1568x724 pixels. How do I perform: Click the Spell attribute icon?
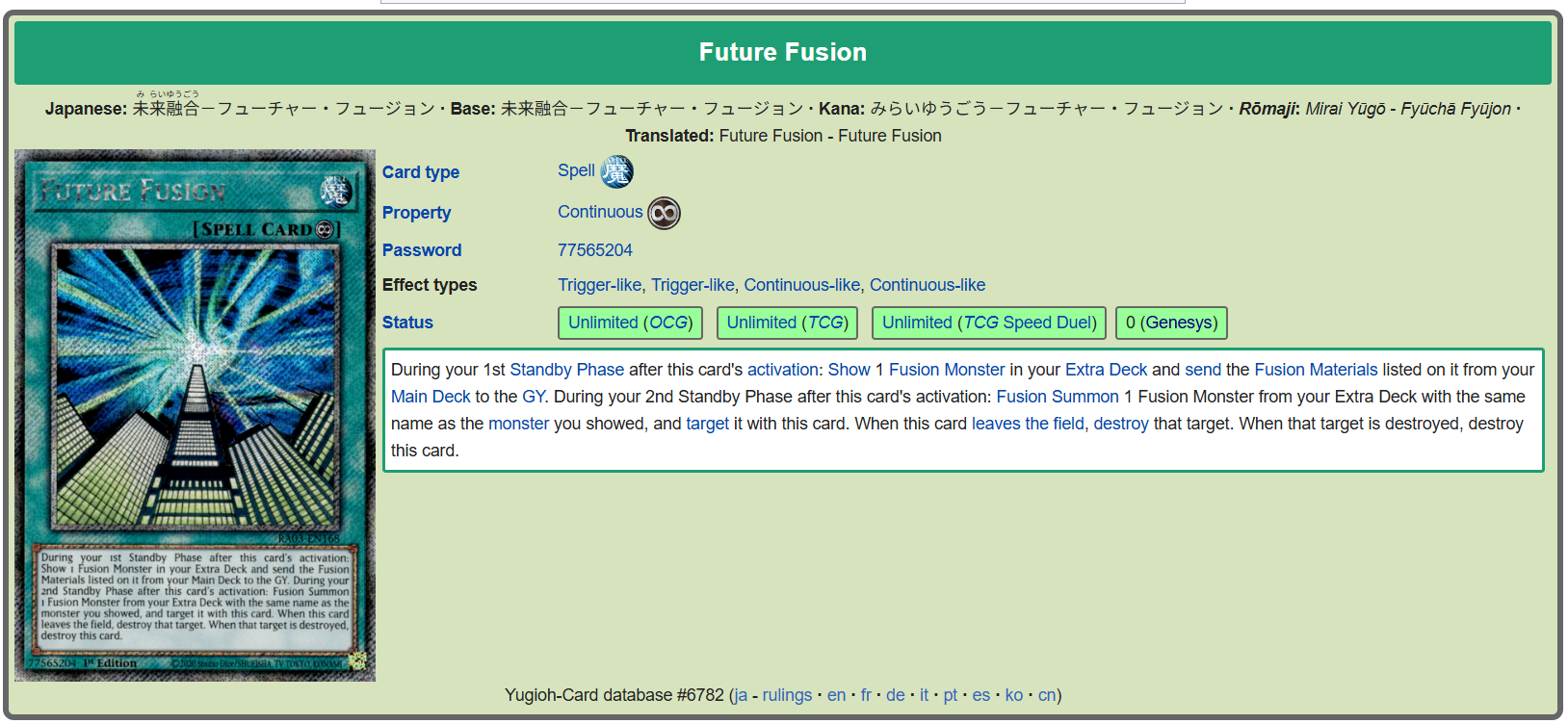[x=617, y=172]
